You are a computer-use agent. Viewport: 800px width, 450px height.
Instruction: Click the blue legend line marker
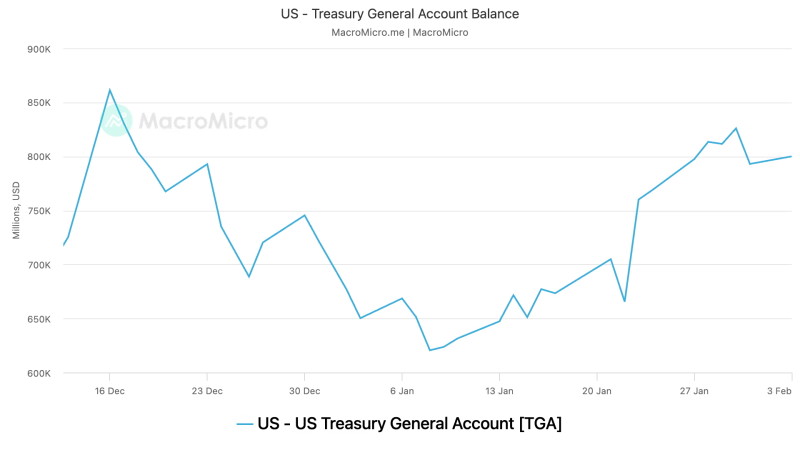pos(245,424)
